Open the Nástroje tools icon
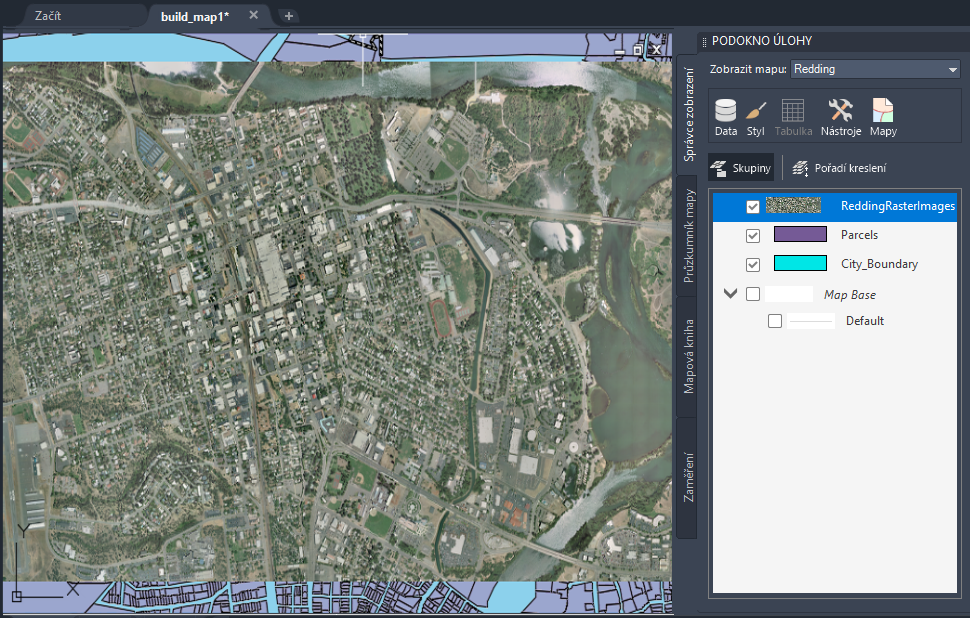This screenshot has height=618, width=970. [841, 117]
